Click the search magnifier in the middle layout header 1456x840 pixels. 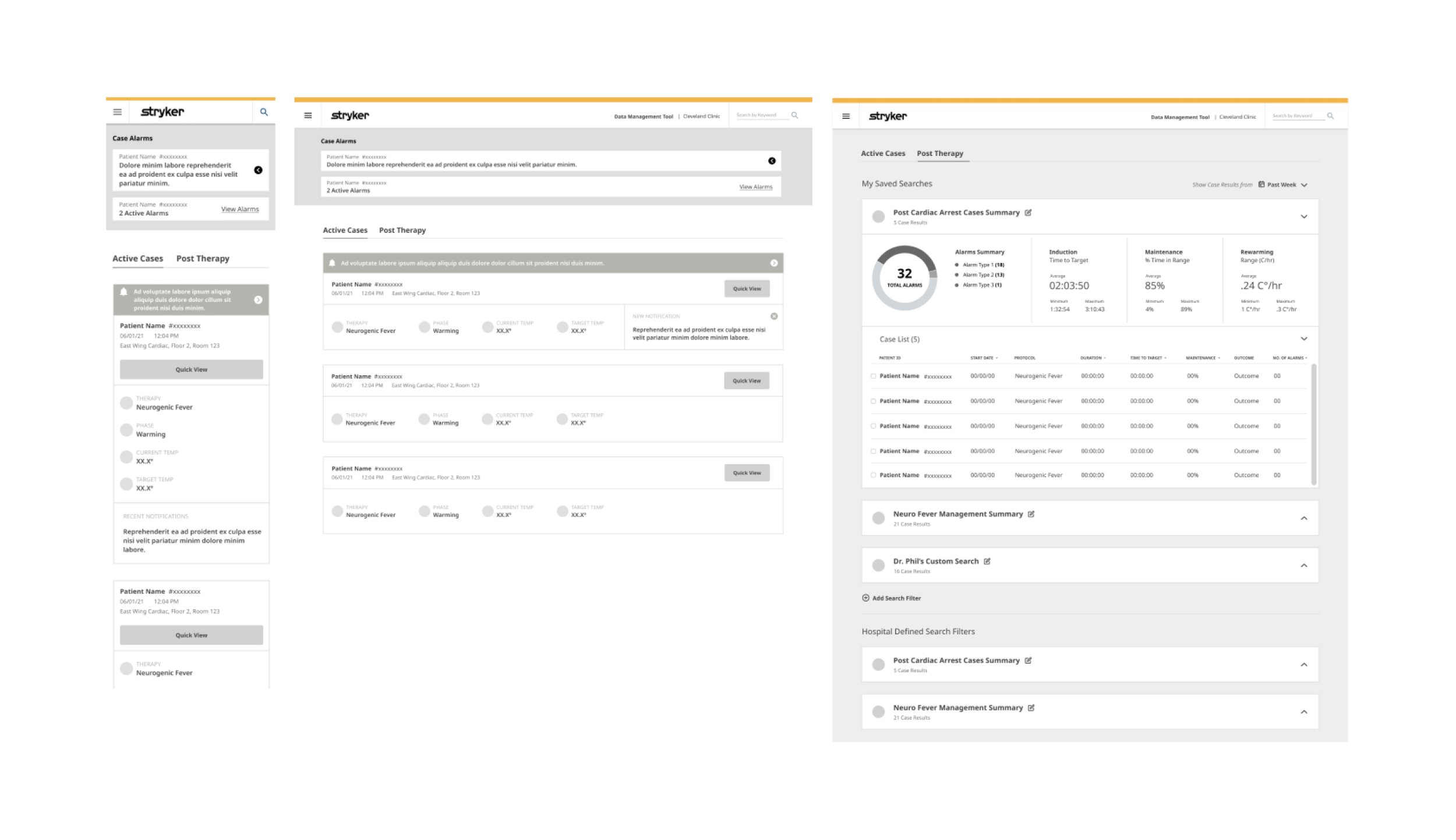pyautogui.click(x=794, y=115)
